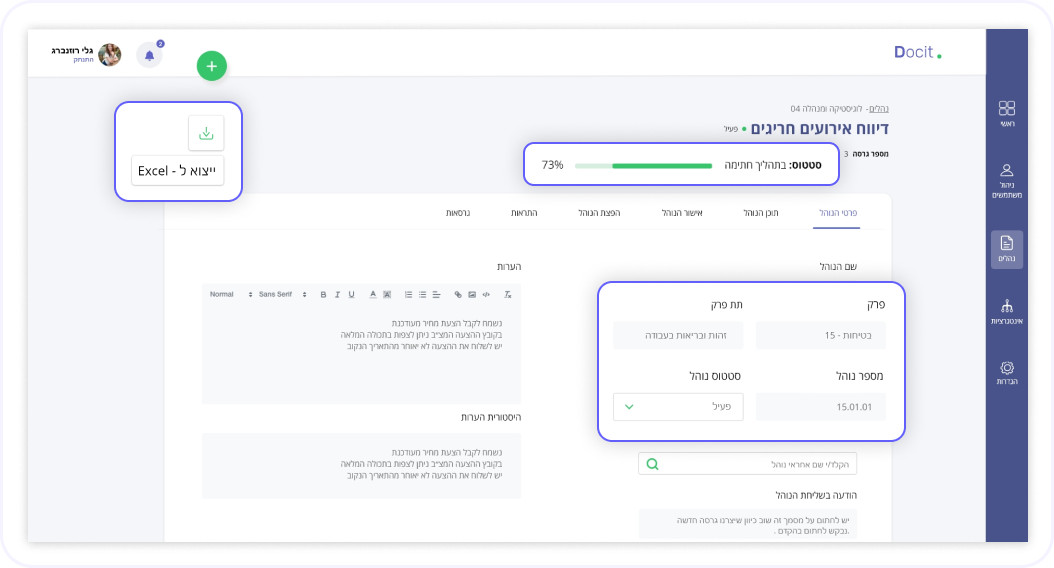This screenshot has width=1054, height=568.
Task: Switch to the תוכן הנוהל tab
Action: (x=761, y=213)
